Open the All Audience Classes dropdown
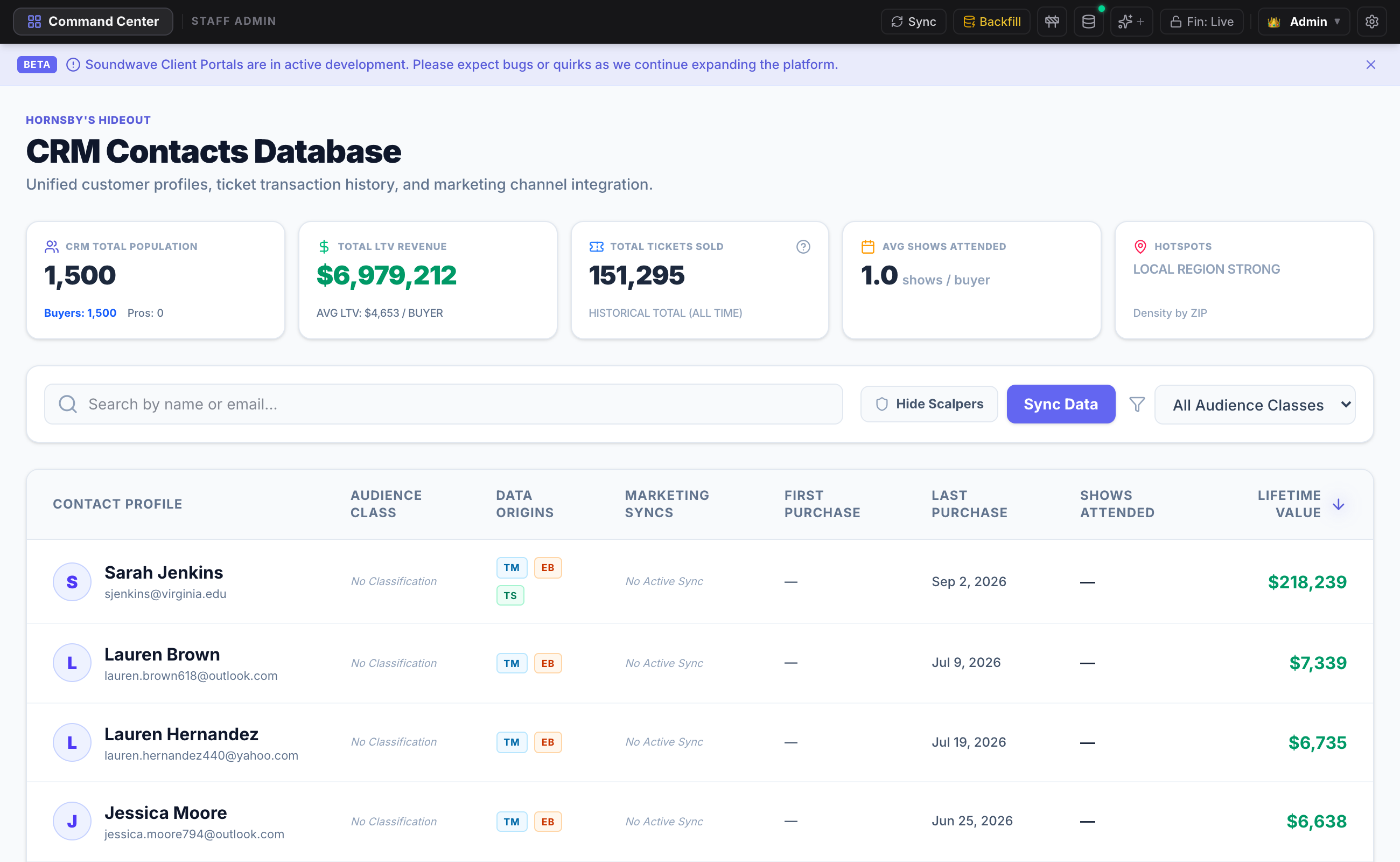The height and width of the screenshot is (862, 1400). pos(1255,405)
